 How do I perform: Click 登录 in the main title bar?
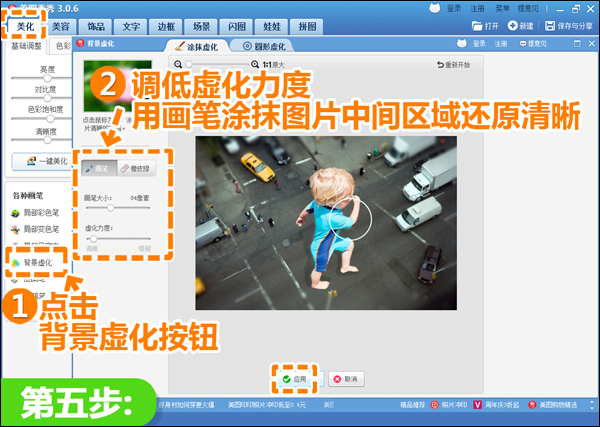tap(454, 8)
